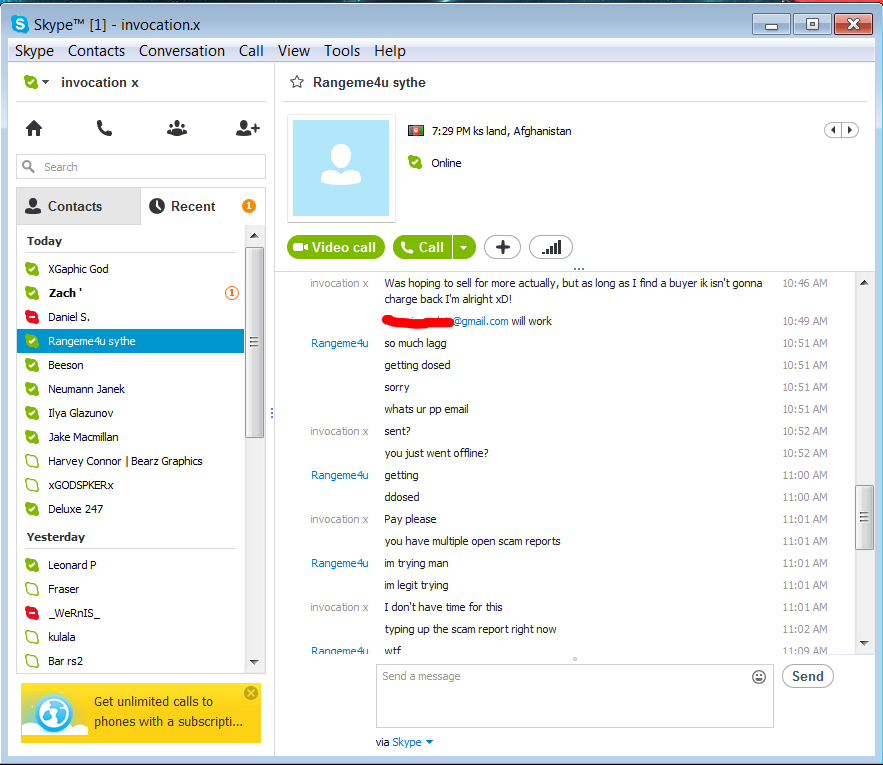Open the Call menu
883x765 pixels.
coord(251,51)
